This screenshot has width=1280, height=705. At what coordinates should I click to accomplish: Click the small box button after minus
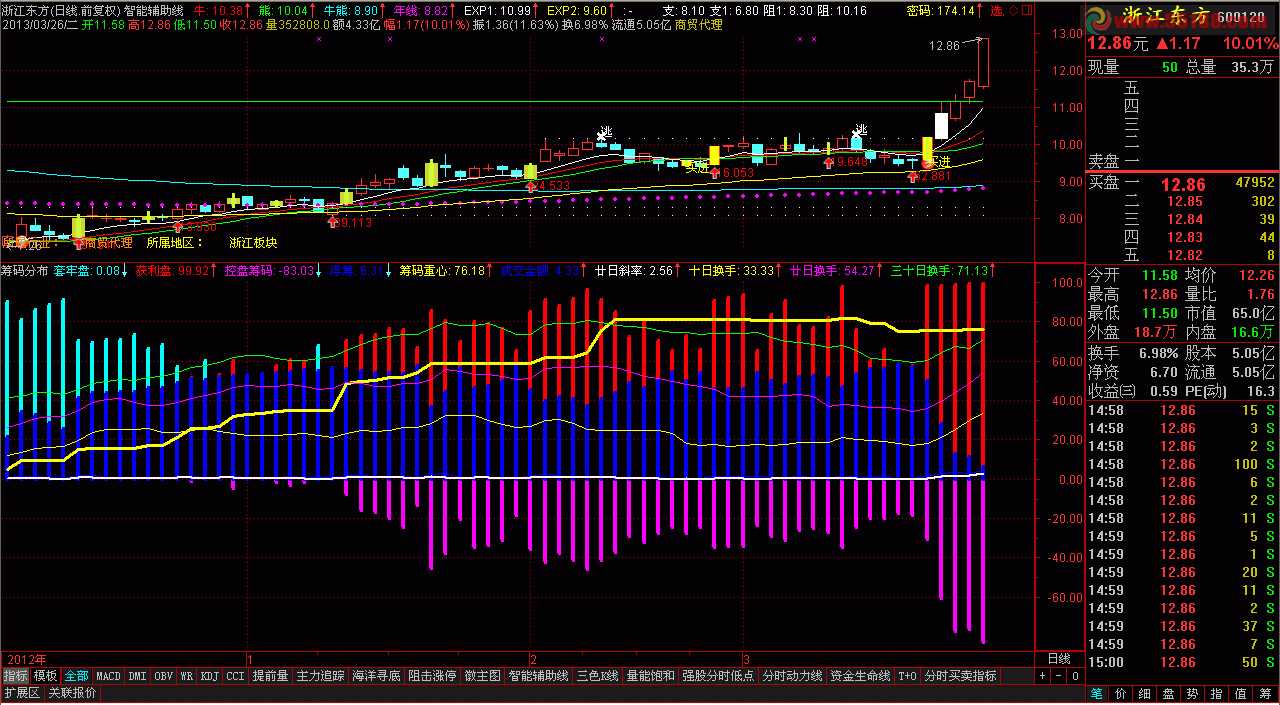pyautogui.click(x=1075, y=676)
